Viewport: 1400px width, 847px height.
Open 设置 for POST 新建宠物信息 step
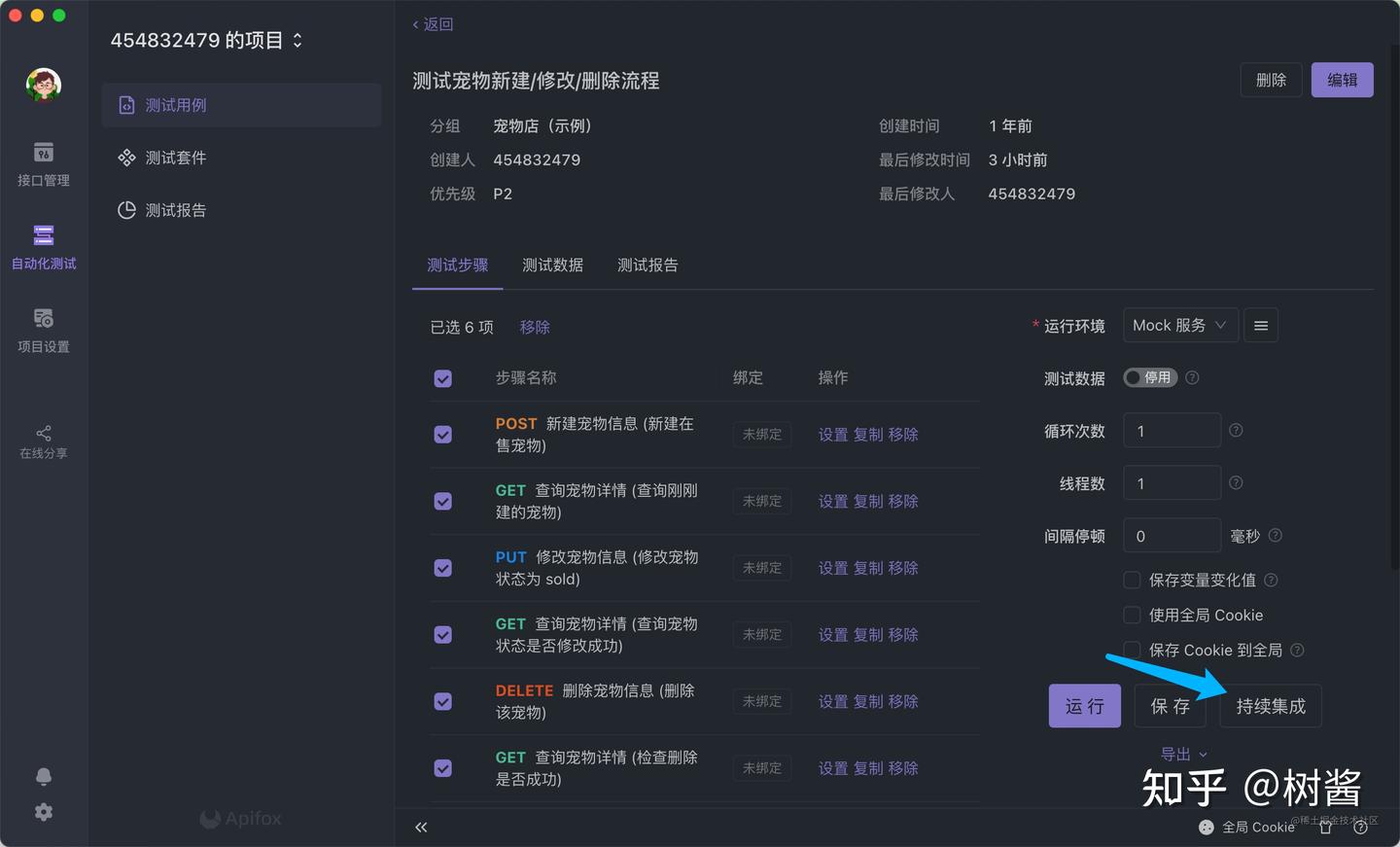(x=833, y=435)
